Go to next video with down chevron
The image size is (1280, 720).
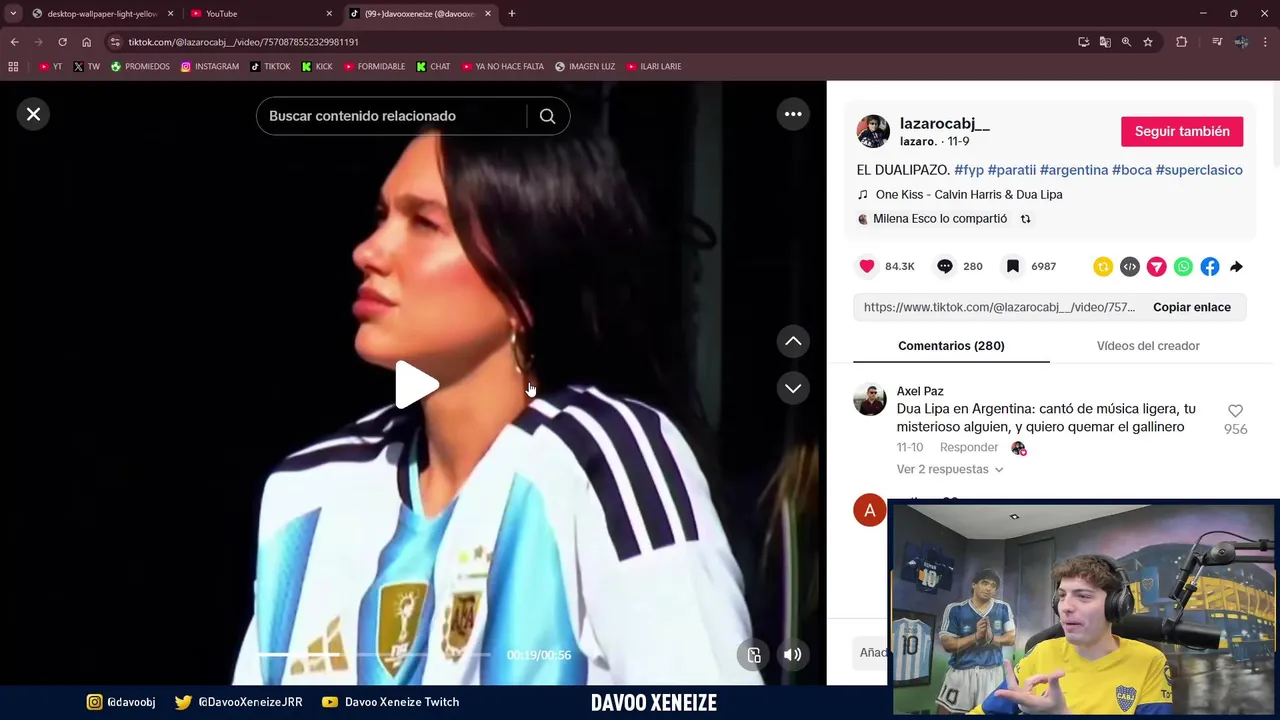[793, 388]
